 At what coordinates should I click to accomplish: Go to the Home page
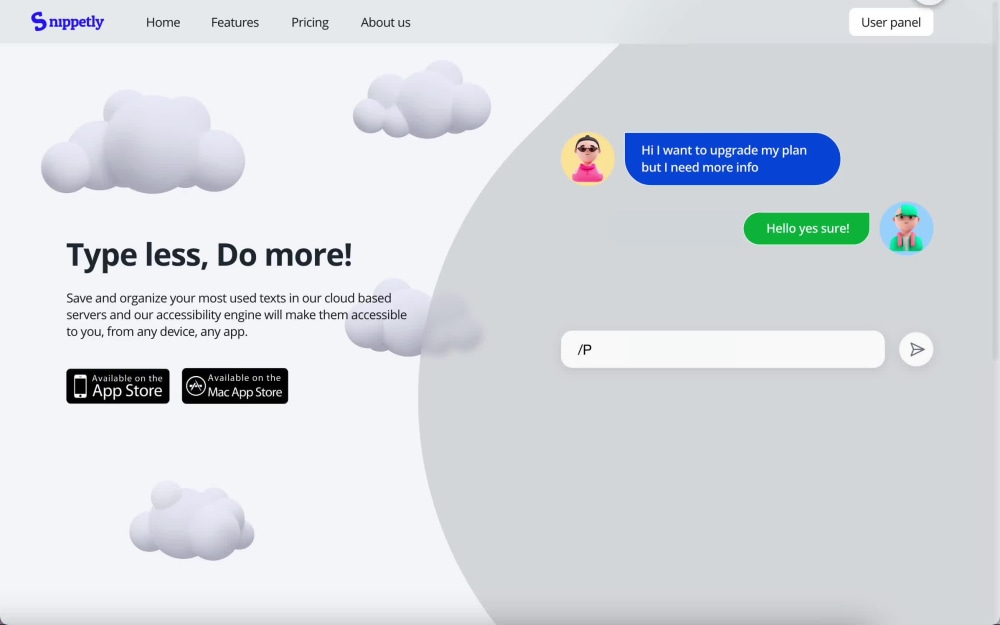pos(163,22)
